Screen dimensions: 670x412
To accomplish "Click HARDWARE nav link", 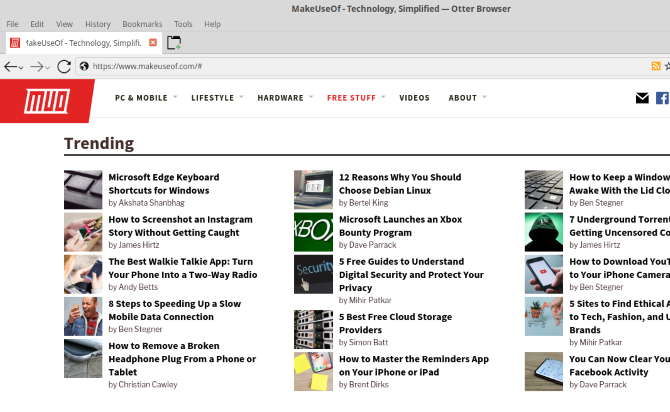I will 280,98.
